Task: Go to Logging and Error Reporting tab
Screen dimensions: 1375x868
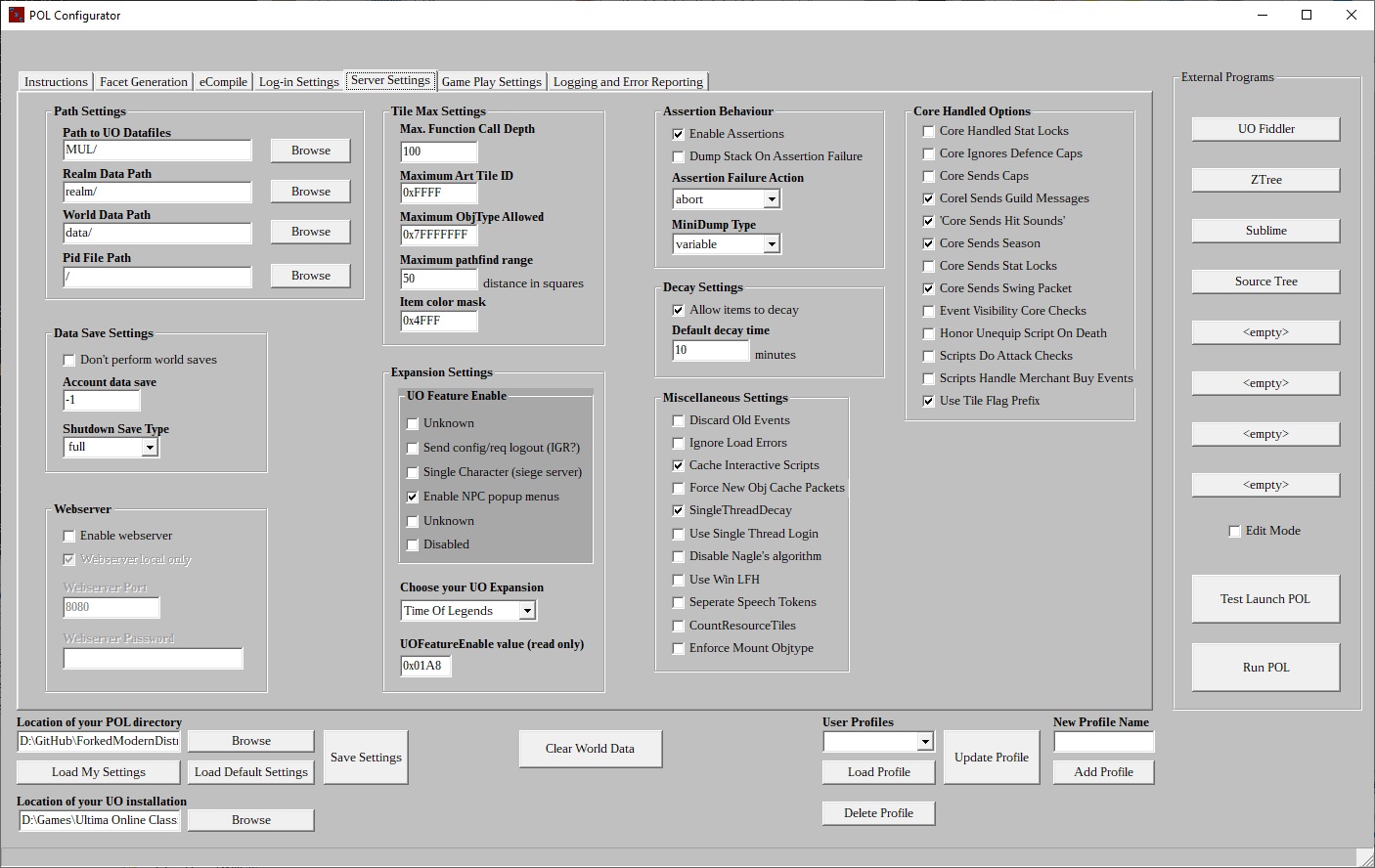Action: tap(628, 82)
